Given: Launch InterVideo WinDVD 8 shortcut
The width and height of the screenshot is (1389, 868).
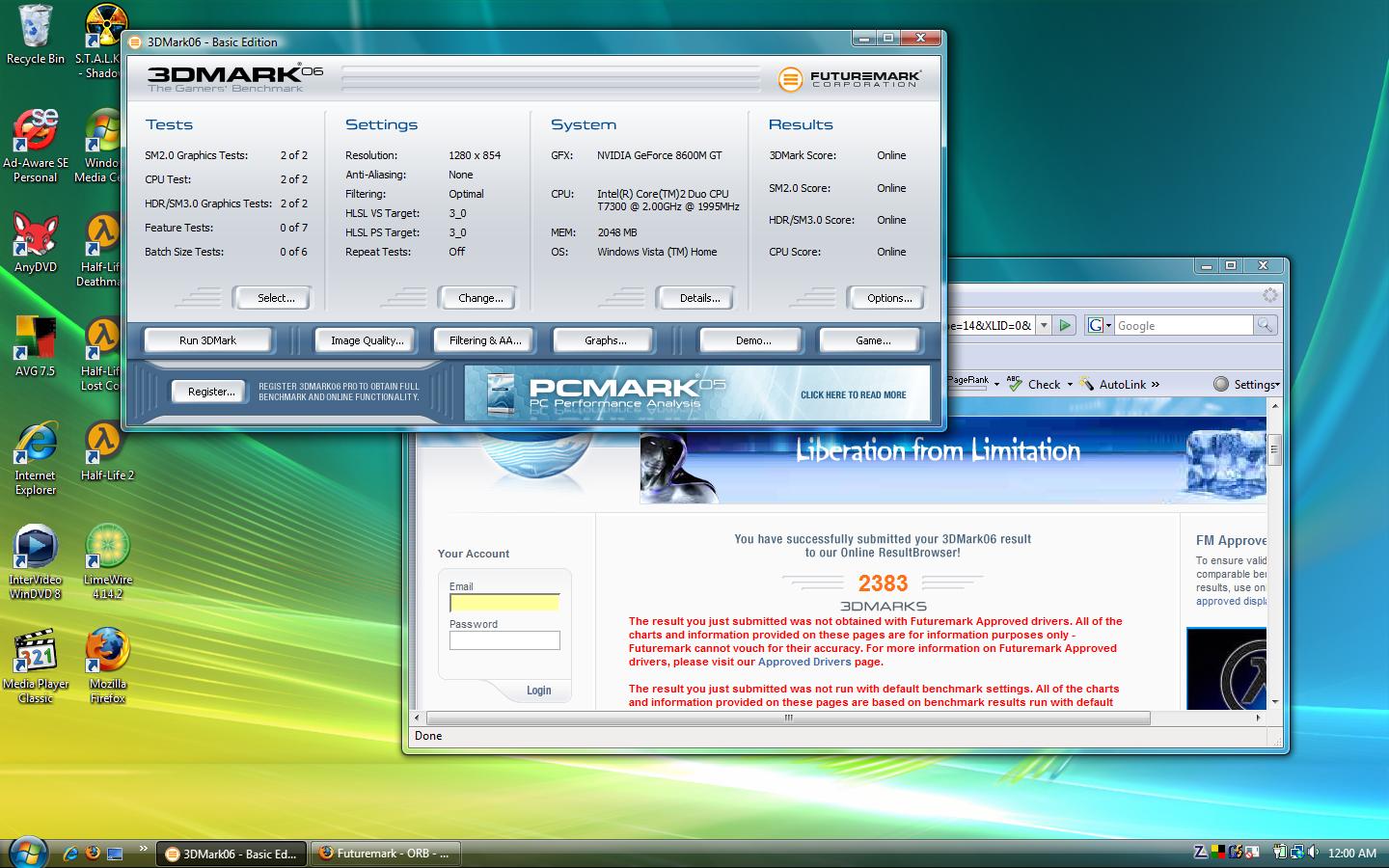Looking at the screenshot, I should click(x=36, y=563).
